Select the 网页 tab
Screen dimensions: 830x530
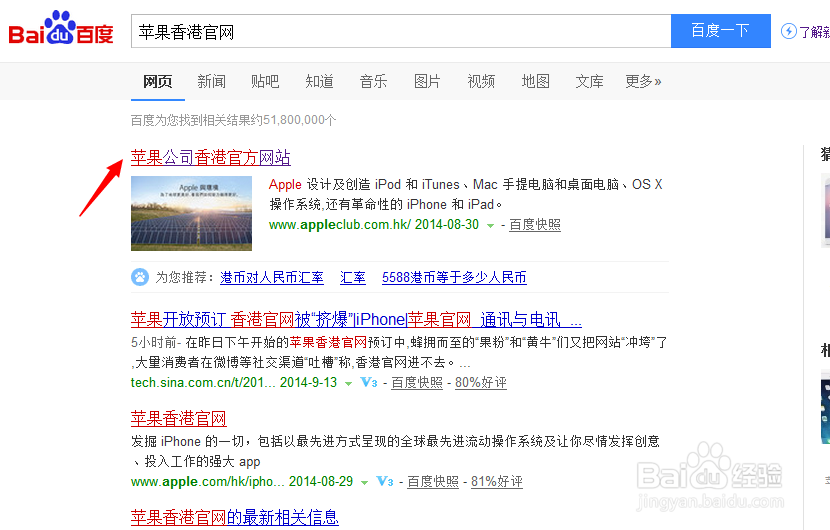tap(158, 81)
